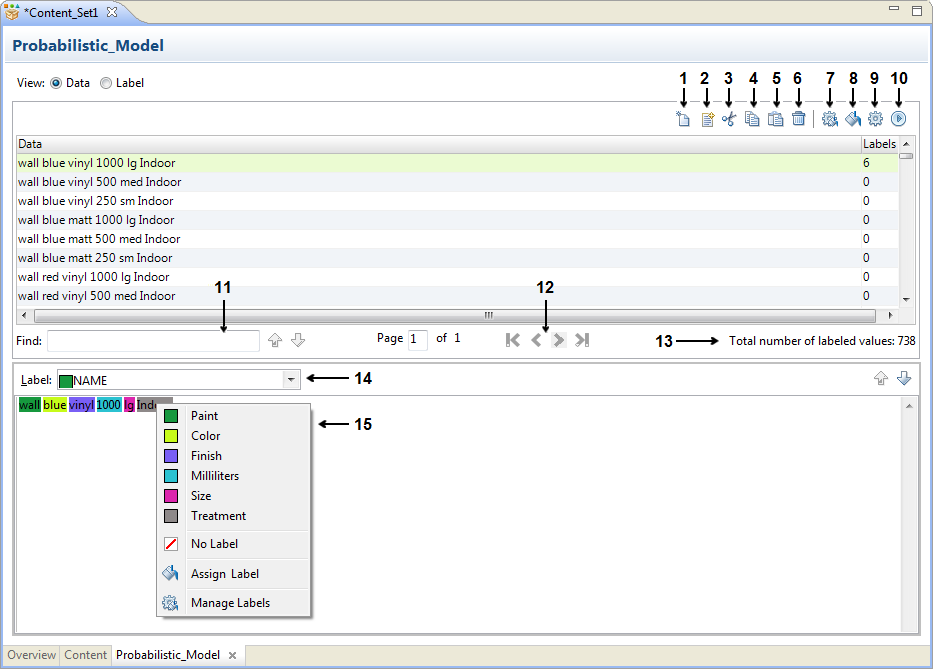Open the Probabilistic_Model tab
Viewport: 934px width, 670px height.
click(167, 655)
